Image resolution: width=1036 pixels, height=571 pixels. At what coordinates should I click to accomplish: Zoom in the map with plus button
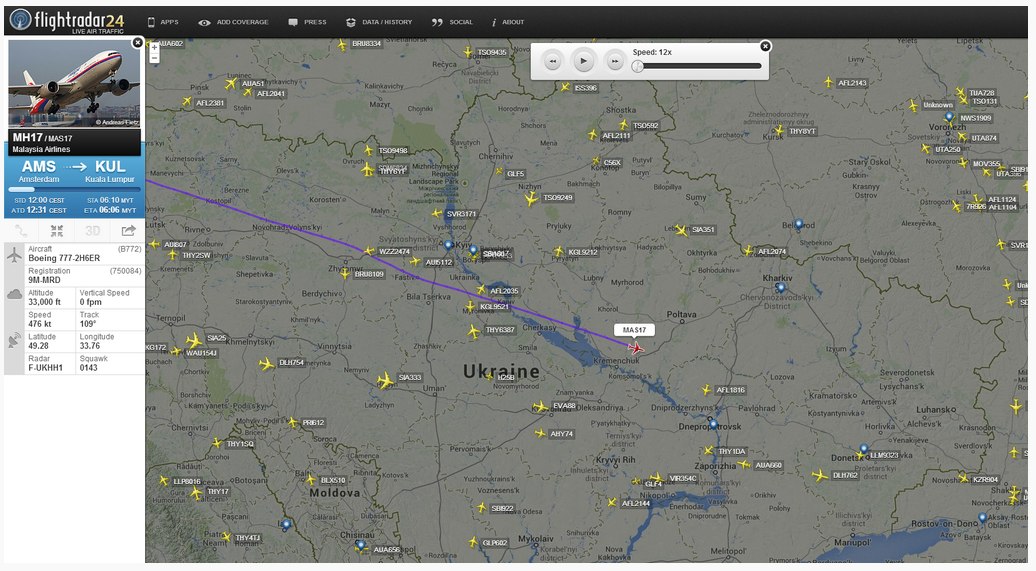coord(154,48)
